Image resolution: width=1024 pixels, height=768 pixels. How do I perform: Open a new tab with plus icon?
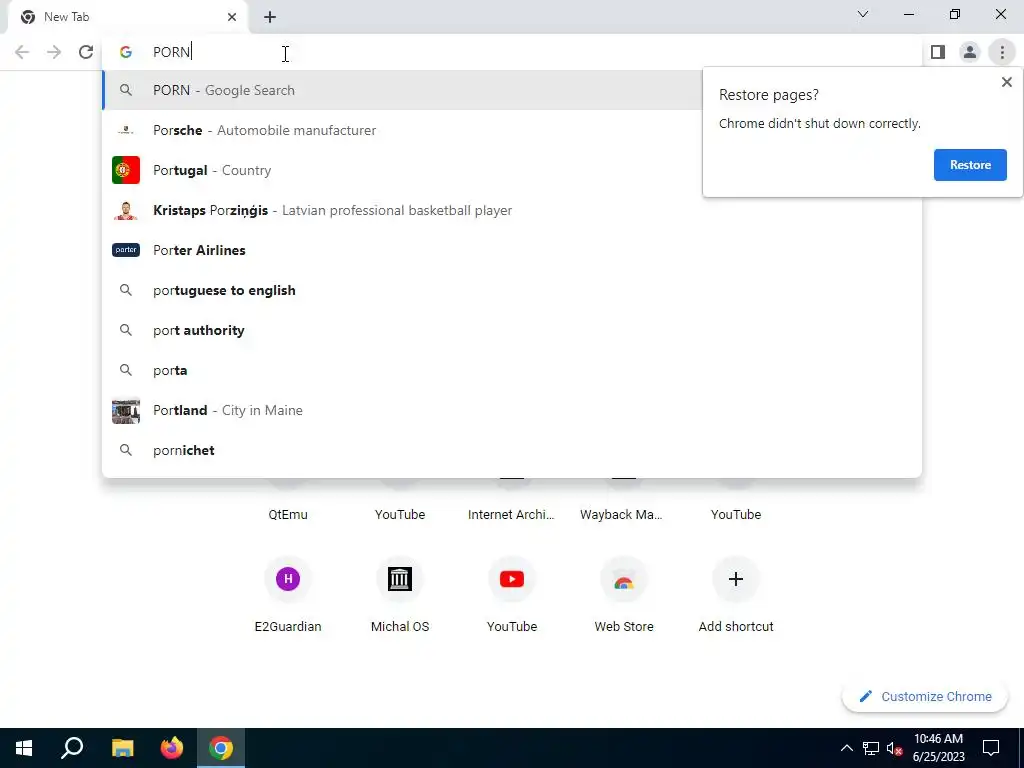[x=270, y=18]
